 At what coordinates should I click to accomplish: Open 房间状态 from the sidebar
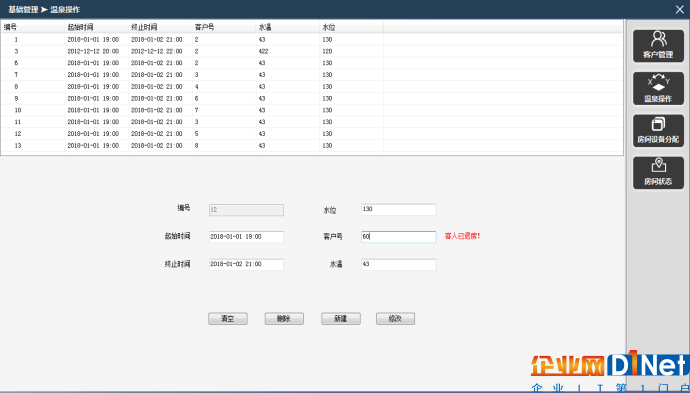click(x=658, y=173)
